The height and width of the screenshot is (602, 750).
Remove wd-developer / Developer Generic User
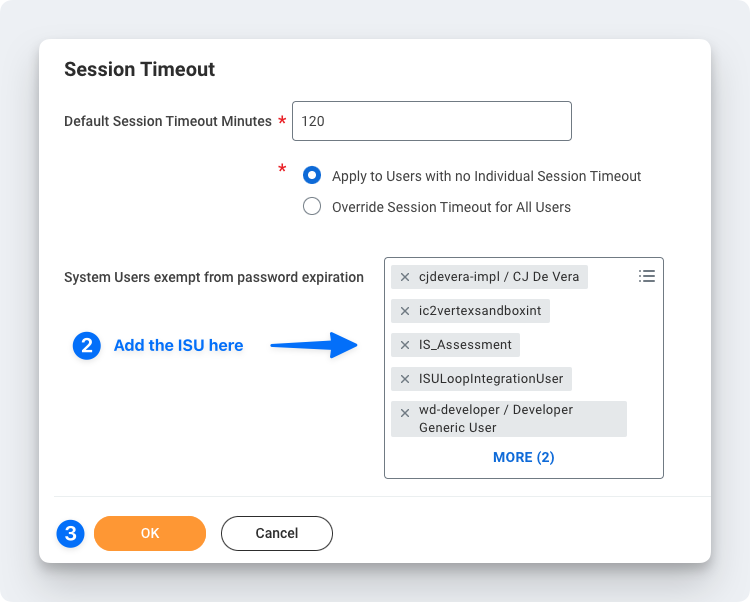point(405,412)
